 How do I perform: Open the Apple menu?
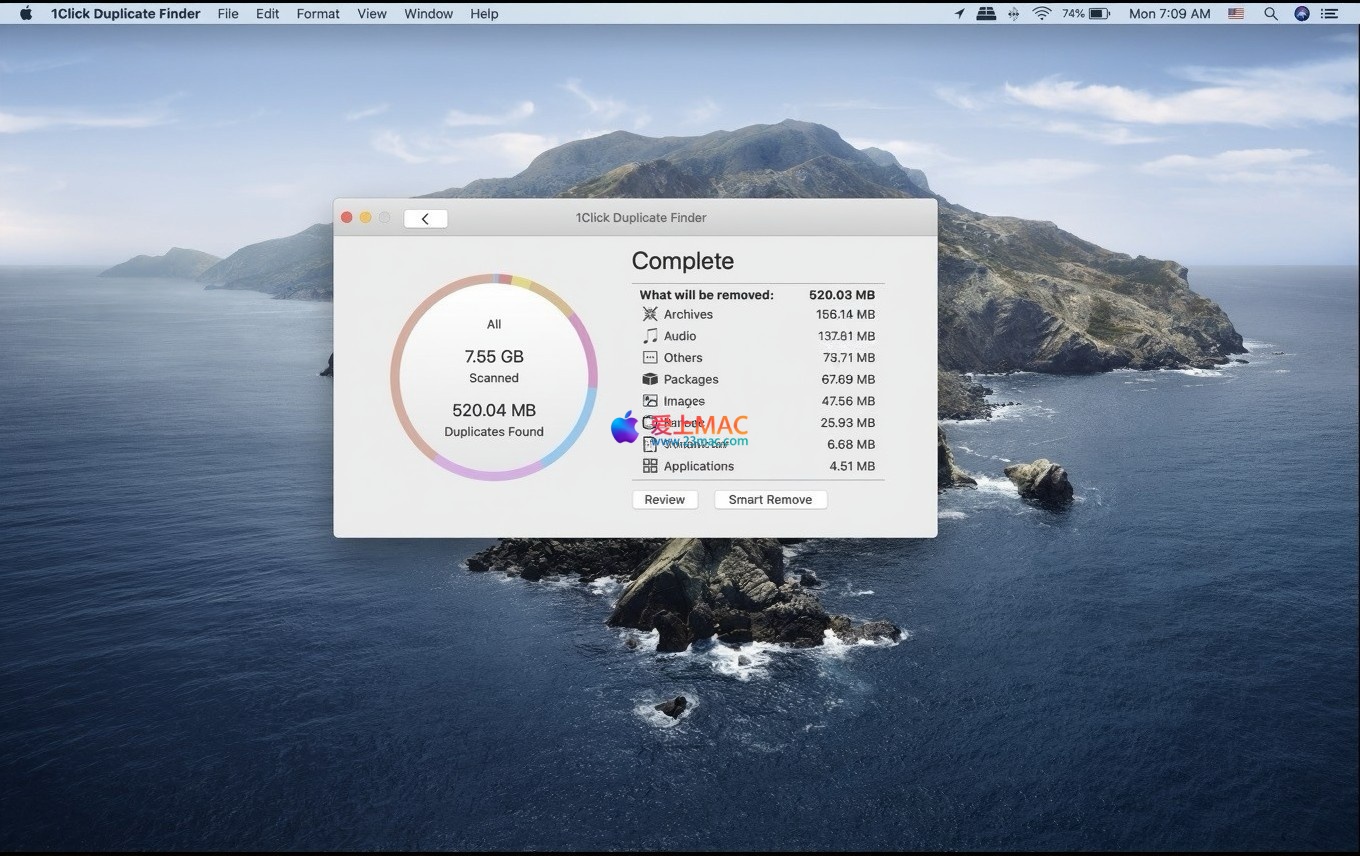click(26, 14)
